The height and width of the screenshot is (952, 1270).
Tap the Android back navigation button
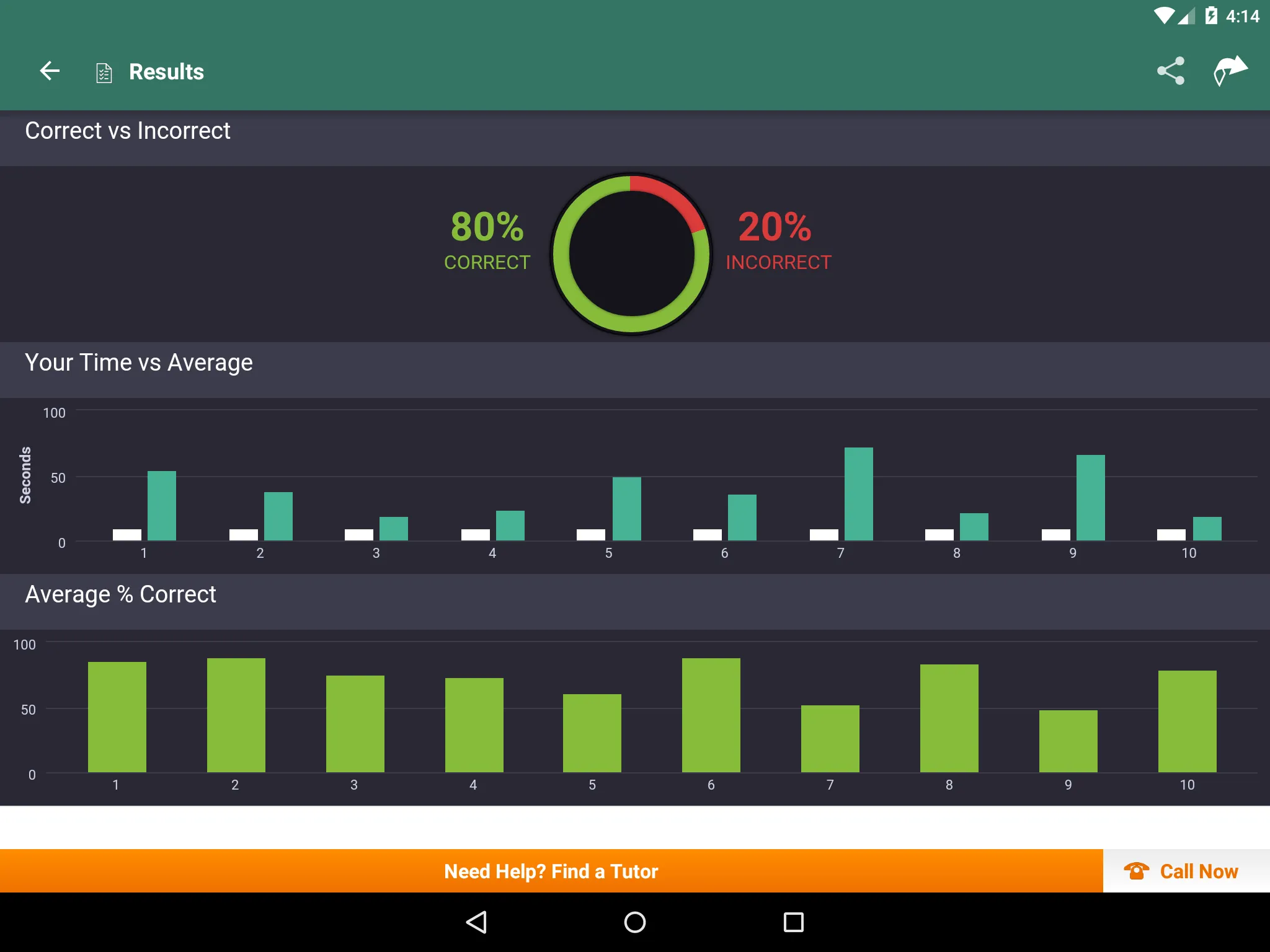coord(476,922)
